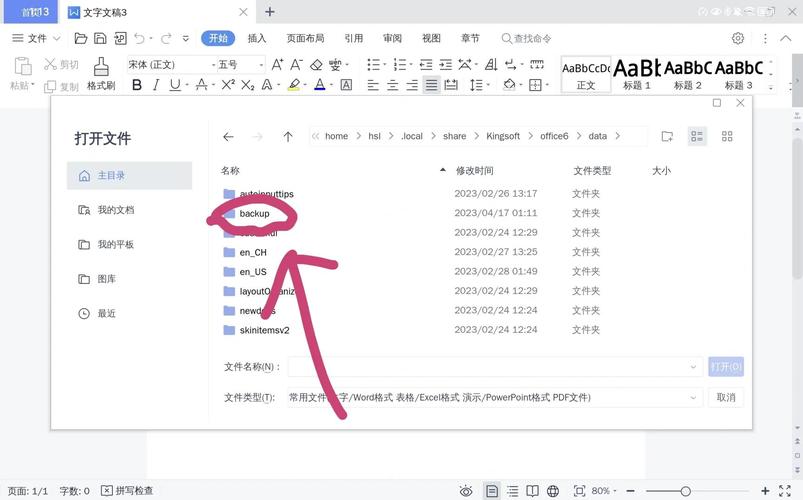Switch to outline view icon

513,491
